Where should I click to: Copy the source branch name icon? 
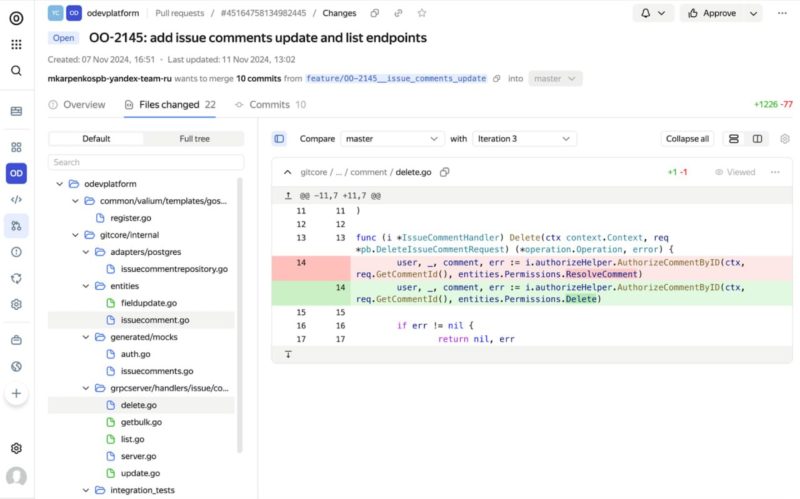pyautogui.click(x=496, y=79)
